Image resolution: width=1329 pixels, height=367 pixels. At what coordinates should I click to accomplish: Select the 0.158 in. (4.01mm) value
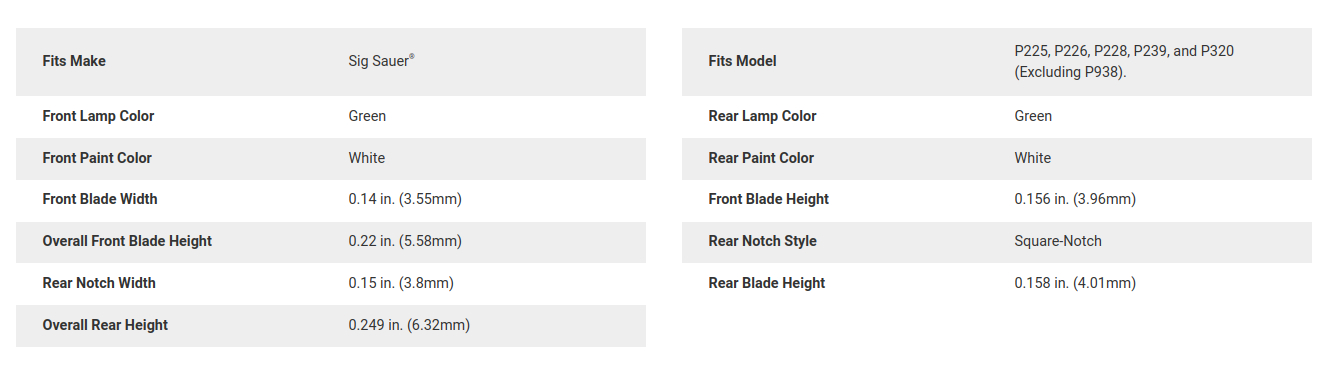[1075, 283]
